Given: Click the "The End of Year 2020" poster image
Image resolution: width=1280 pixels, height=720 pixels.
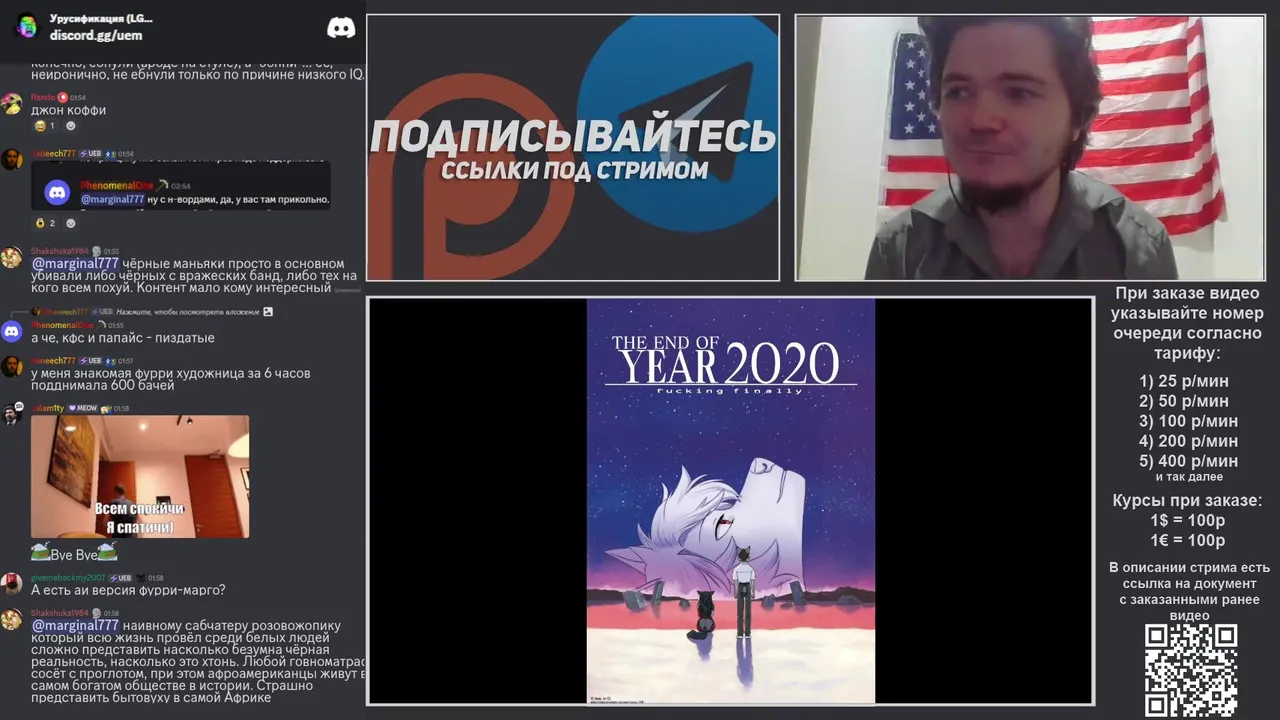Looking at the screenshot, I should coord(731,501).
